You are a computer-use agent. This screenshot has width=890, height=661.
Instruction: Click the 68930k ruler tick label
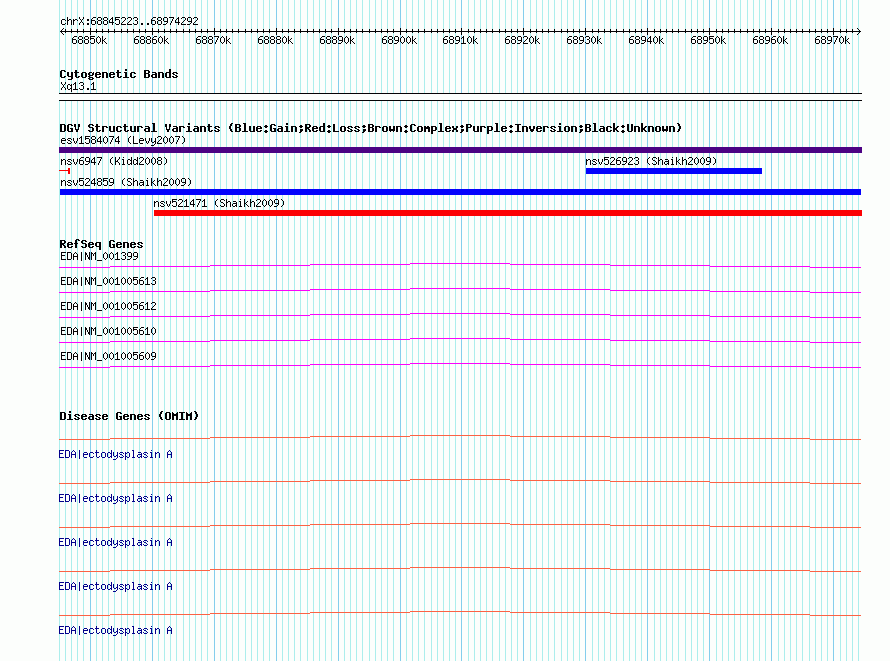[x=584, y=40]
